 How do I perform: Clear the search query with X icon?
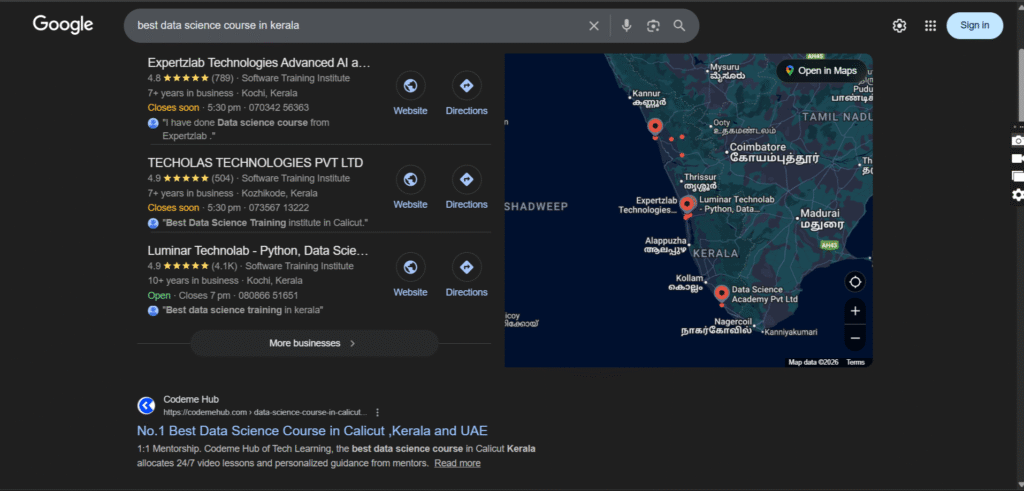[x=594, y=26]
